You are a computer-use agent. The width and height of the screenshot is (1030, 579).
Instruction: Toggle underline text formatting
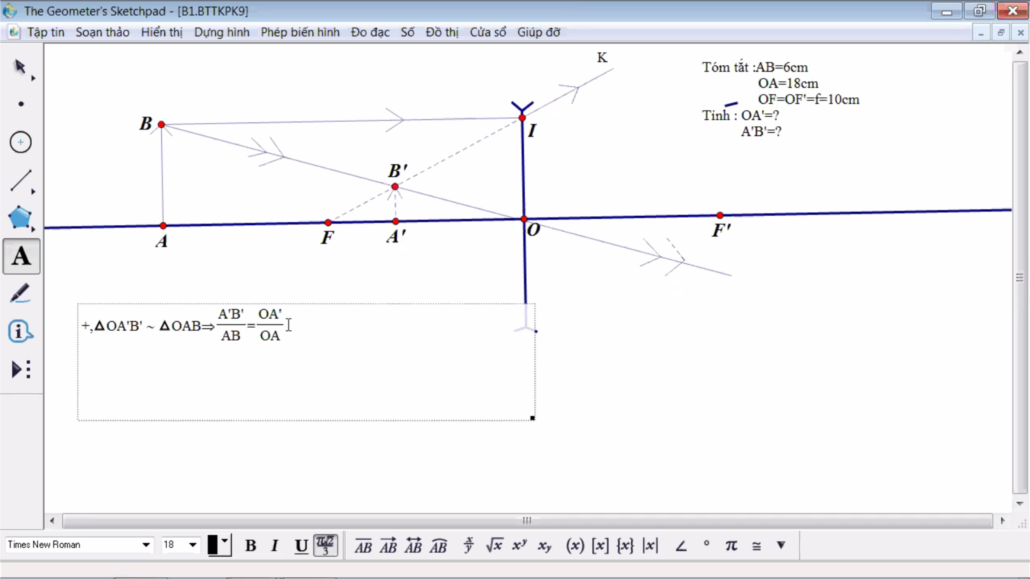pyautogui.click(x=301, y=545)
